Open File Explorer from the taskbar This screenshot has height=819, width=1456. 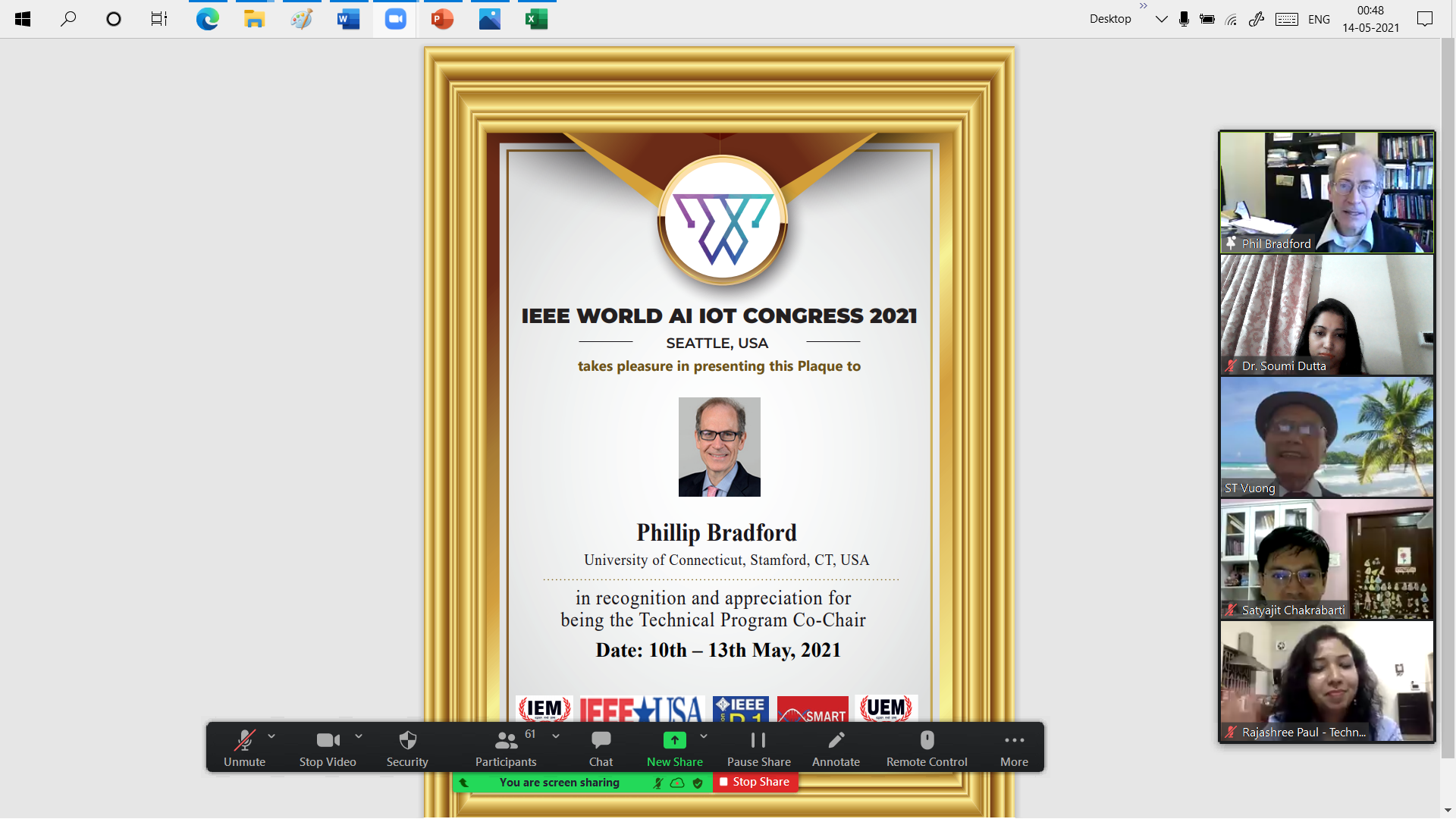[x=254, y=19]
